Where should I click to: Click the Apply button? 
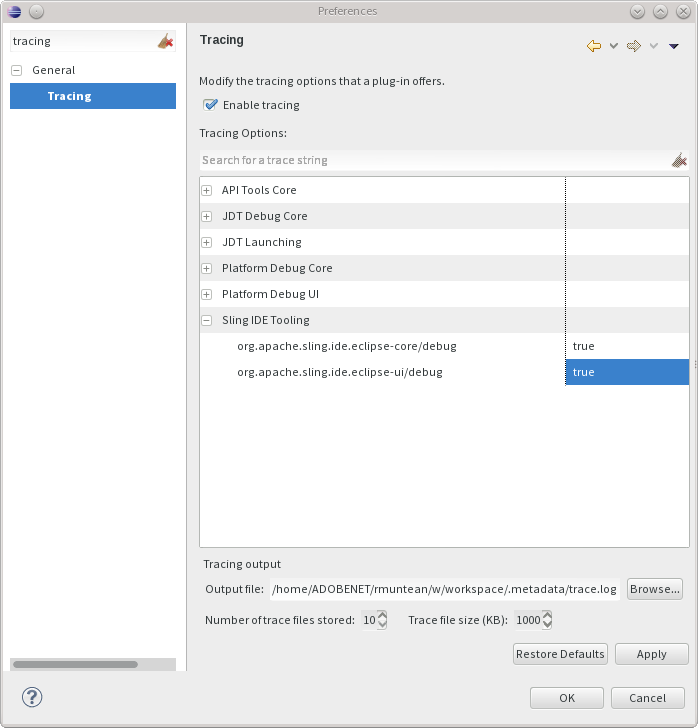(651, 654)
